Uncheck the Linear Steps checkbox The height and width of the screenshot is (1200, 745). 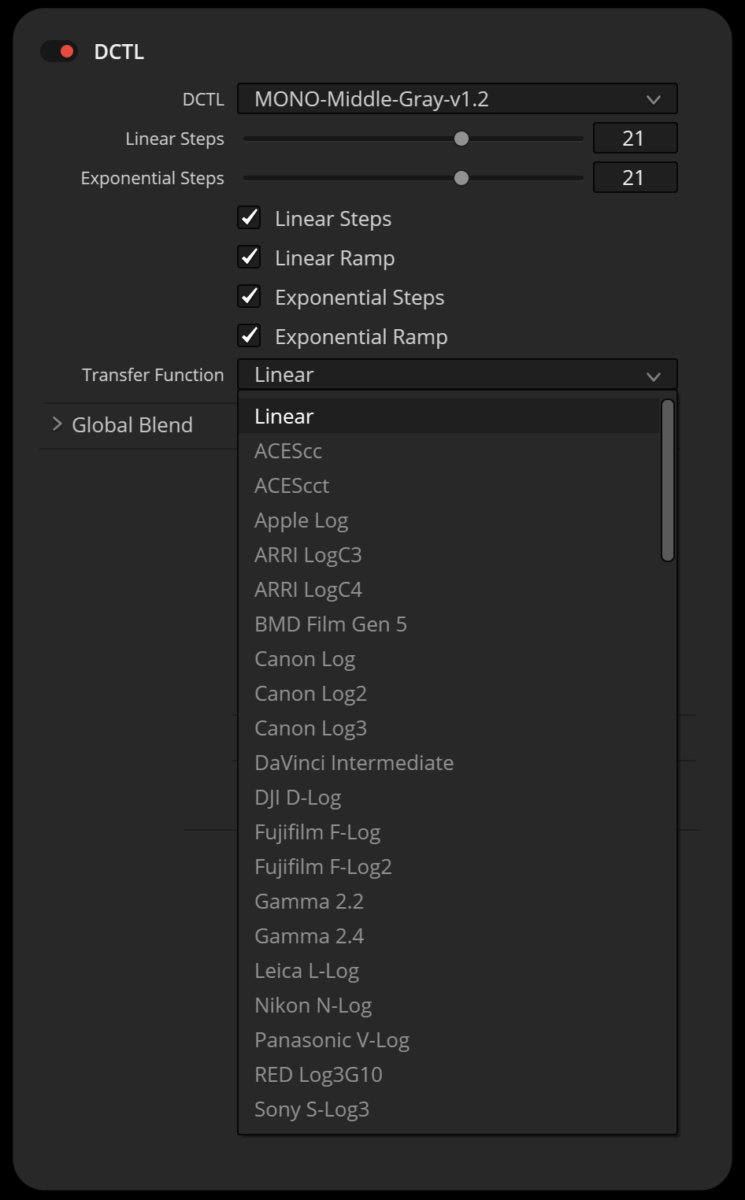249,218
